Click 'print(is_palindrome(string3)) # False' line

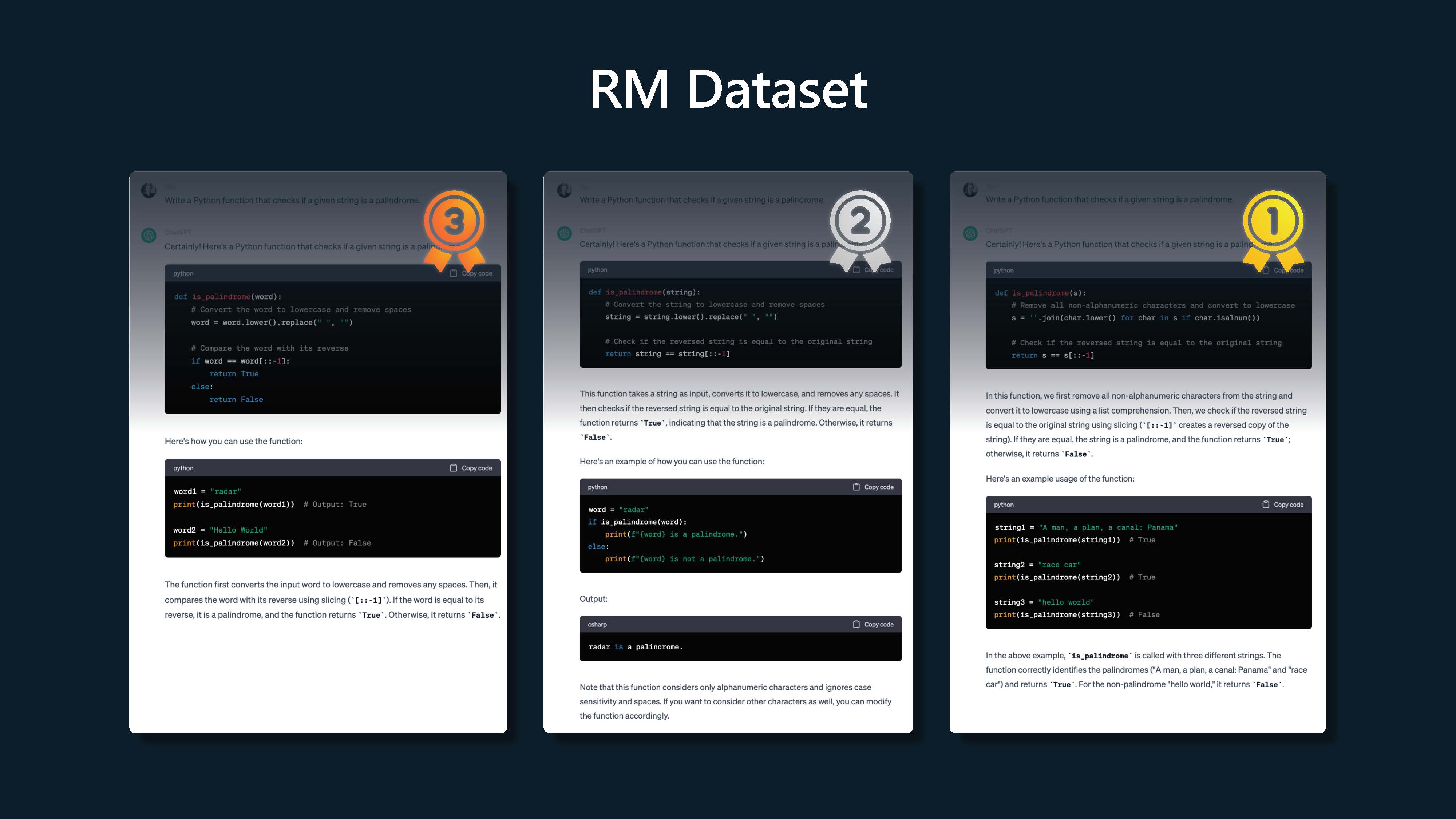point(1077,614)
